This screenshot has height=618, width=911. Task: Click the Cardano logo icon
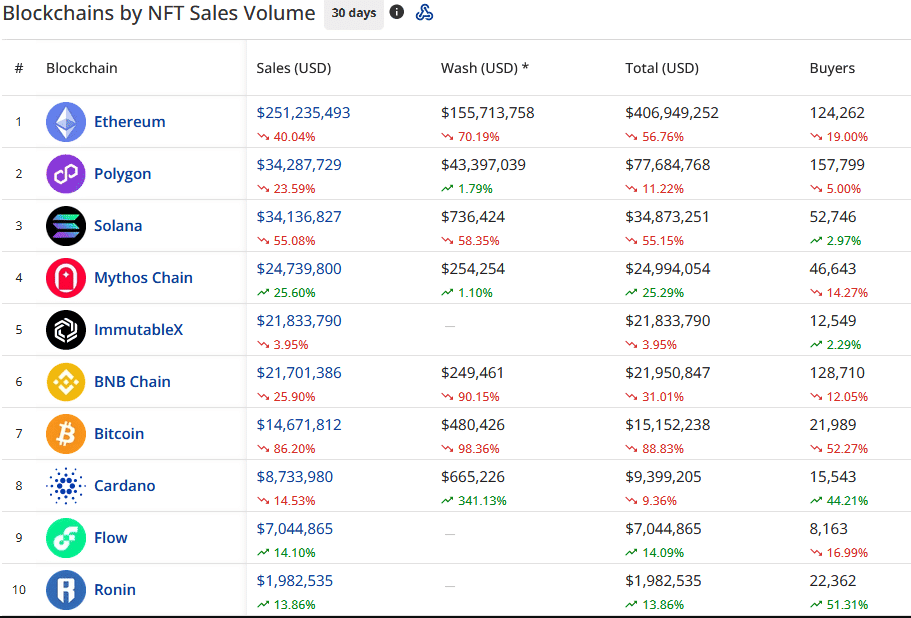[x=66, y=486]
